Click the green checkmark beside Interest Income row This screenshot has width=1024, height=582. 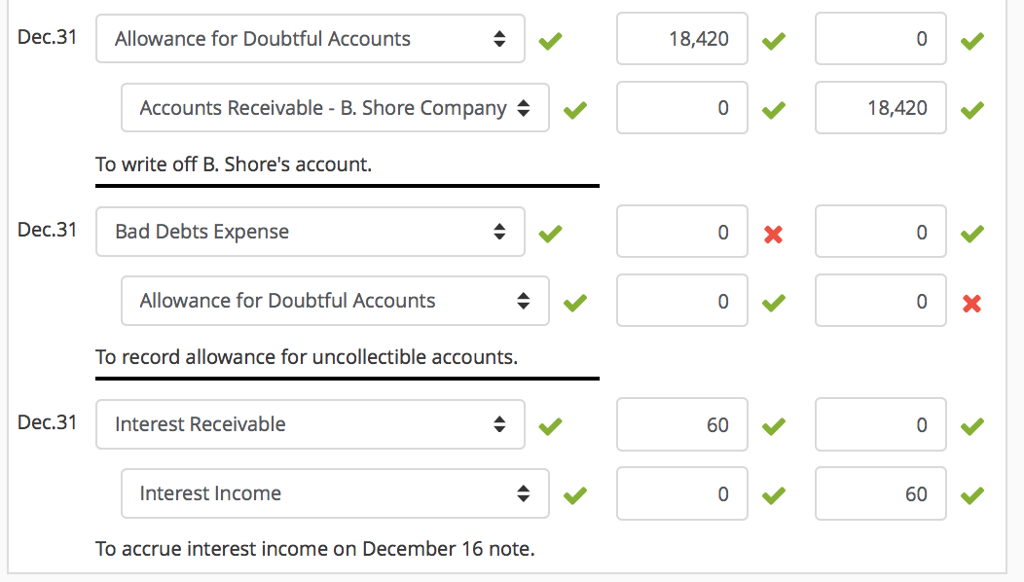click(x=575, y=493)
